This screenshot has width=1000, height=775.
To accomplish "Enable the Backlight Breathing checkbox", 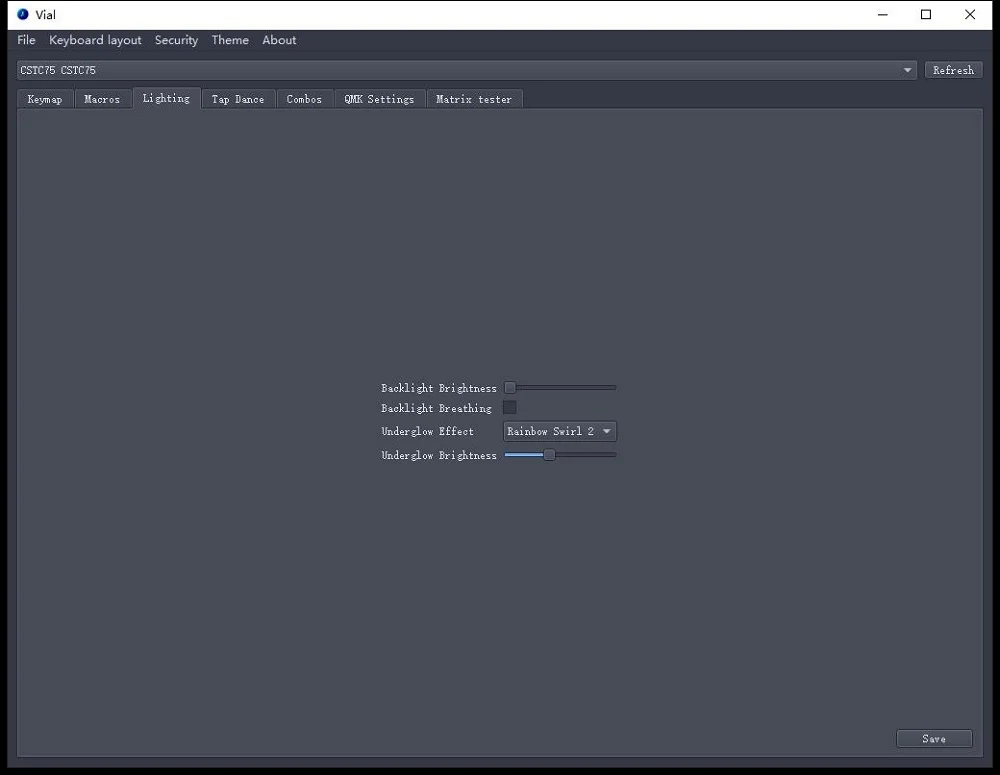I will click(510, 408).
